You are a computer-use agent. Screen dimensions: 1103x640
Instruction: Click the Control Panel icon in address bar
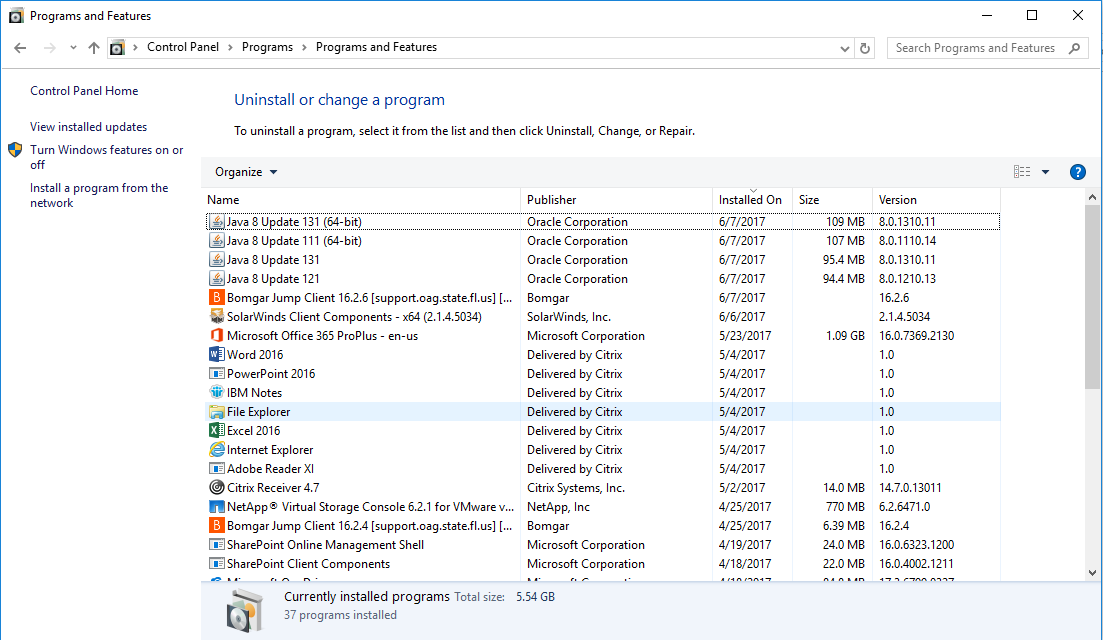click(x=117, y=48)
